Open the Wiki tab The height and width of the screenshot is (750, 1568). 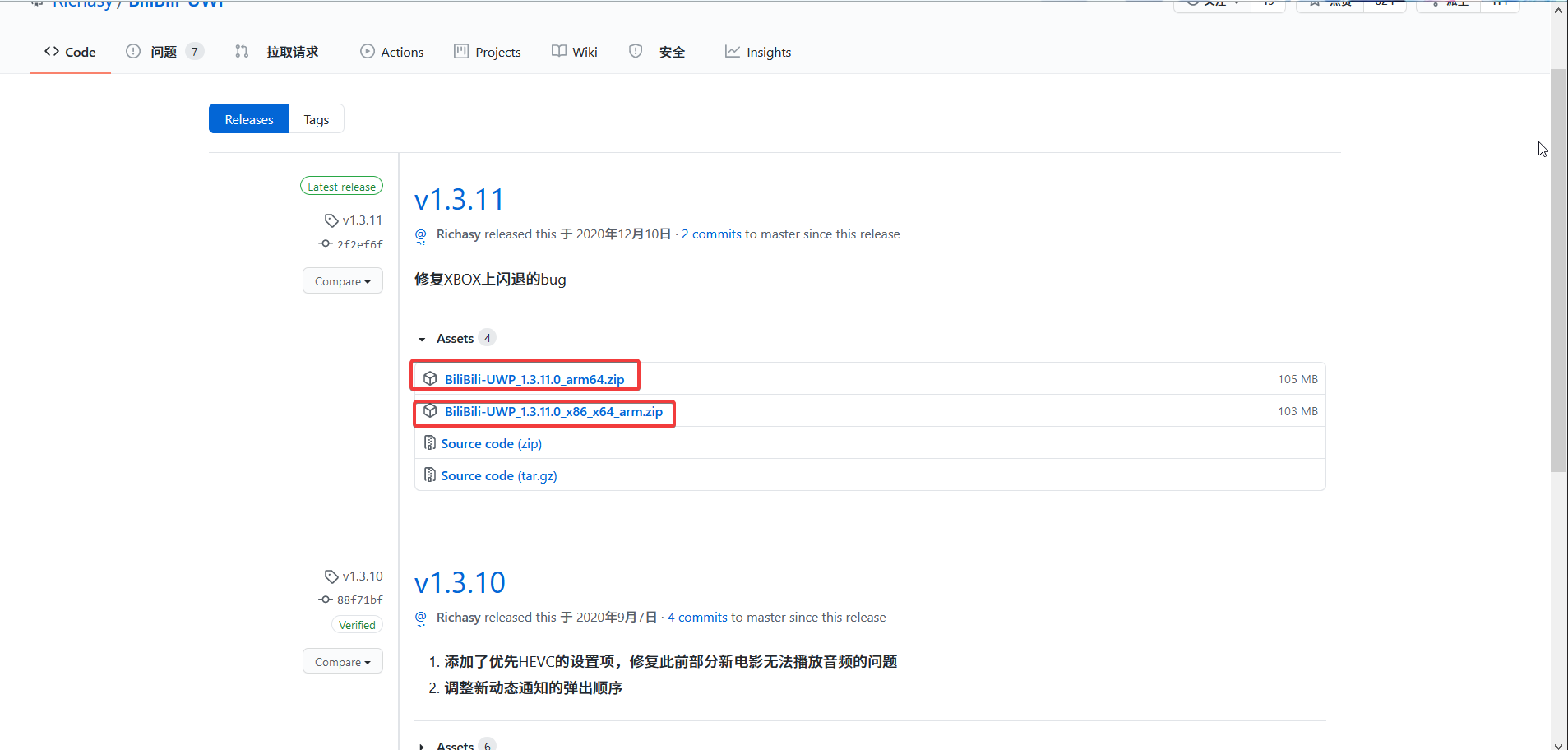click(574, 52)
